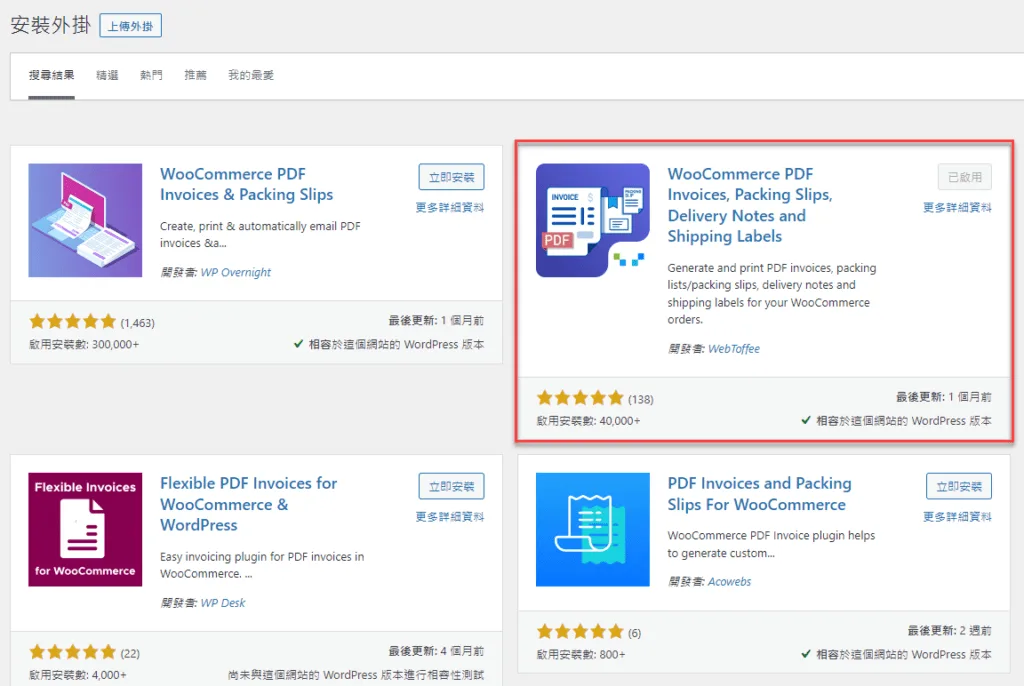Image resolution: width=1024 pixels, height=686 pixels.
Task: Click the star rating with 138 reviews
Action: coord(580,398)
